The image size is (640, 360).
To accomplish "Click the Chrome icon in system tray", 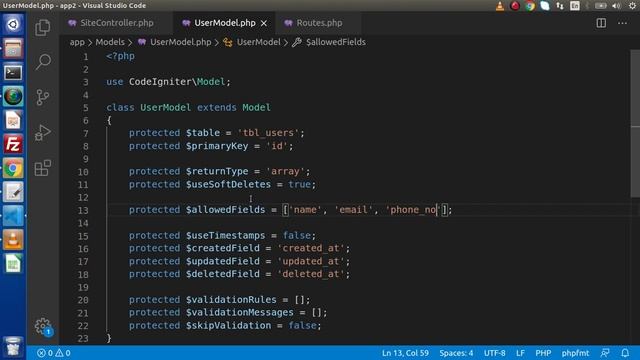I will point(530,6).
